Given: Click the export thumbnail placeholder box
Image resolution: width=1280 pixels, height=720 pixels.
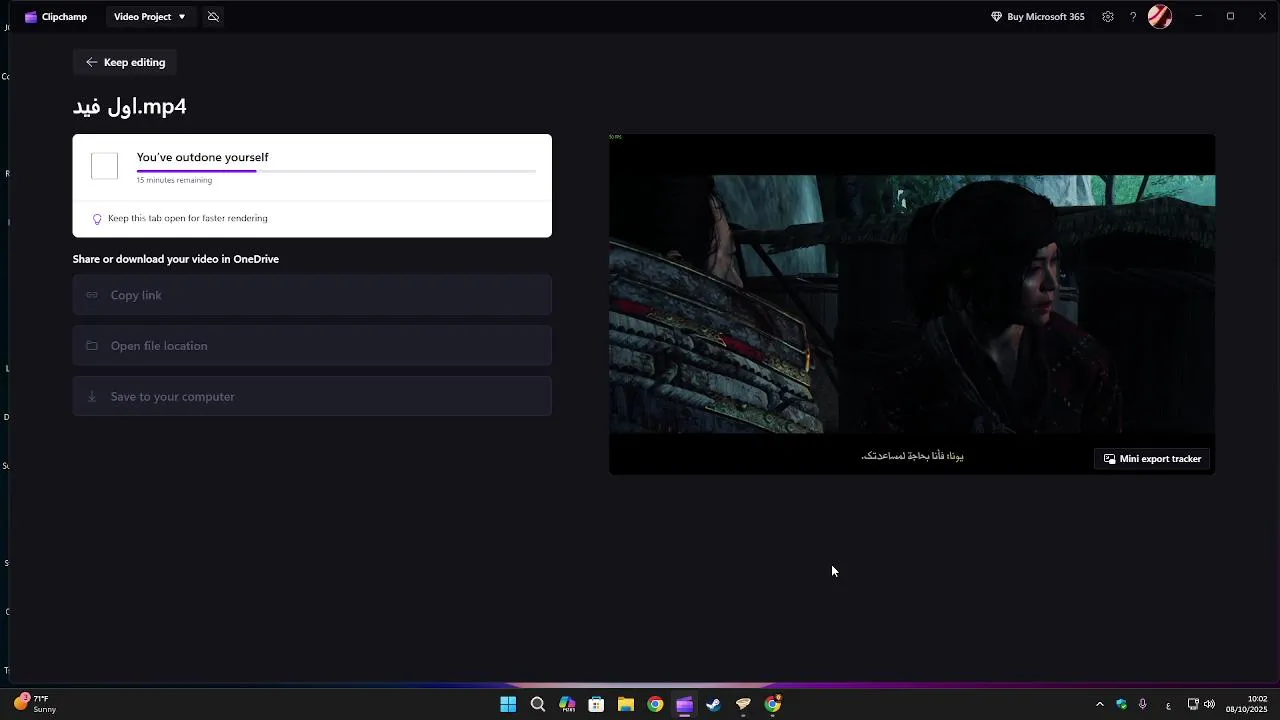Looking at the screenshot, I should pyautogui.click(x=105, y=166).
